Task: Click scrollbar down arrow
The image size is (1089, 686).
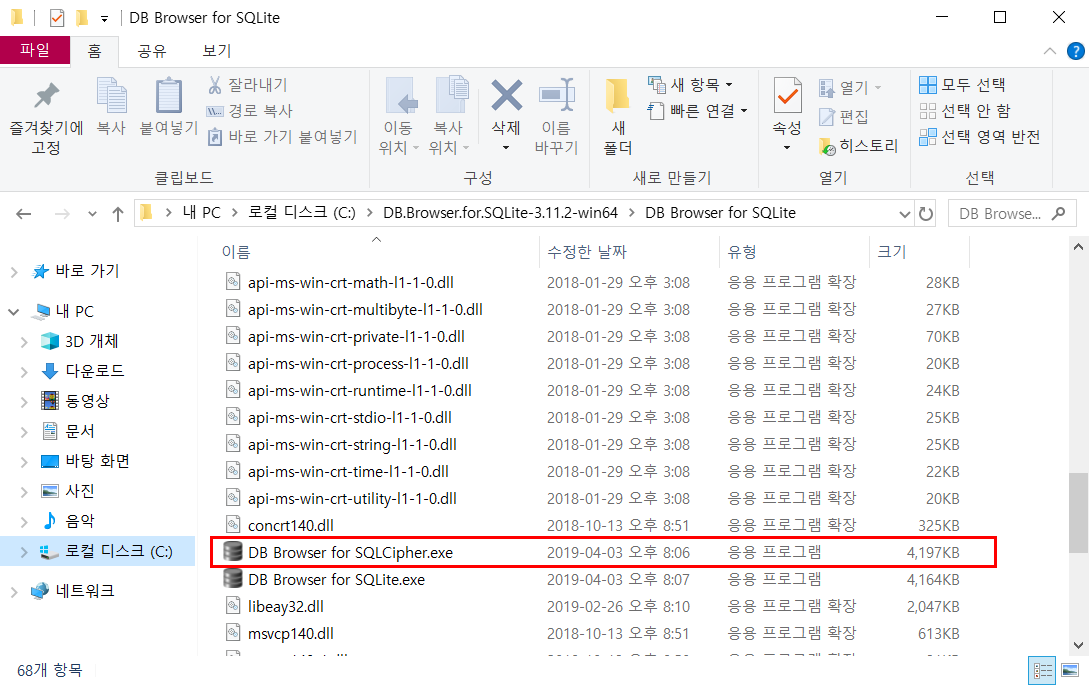Action: [1078, 645]
